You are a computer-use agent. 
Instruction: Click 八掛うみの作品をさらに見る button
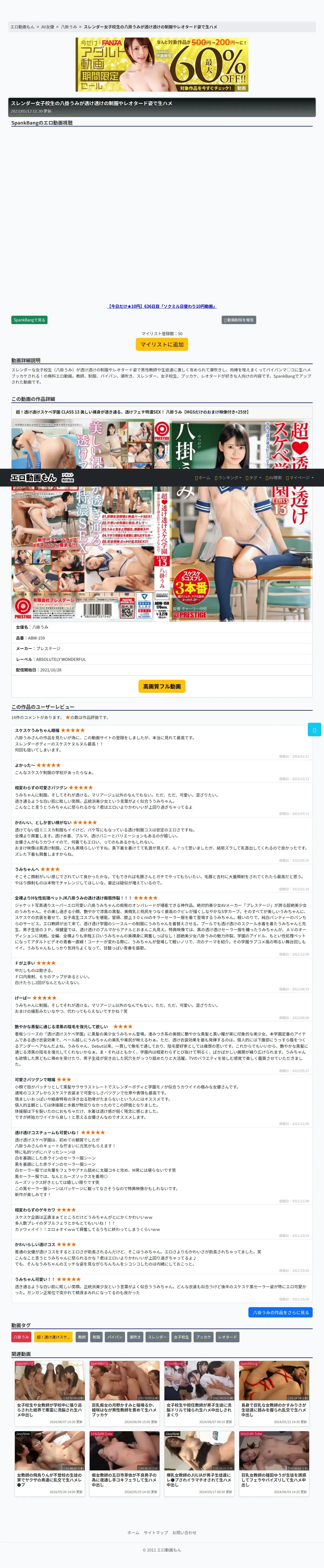coord(280,1312)
